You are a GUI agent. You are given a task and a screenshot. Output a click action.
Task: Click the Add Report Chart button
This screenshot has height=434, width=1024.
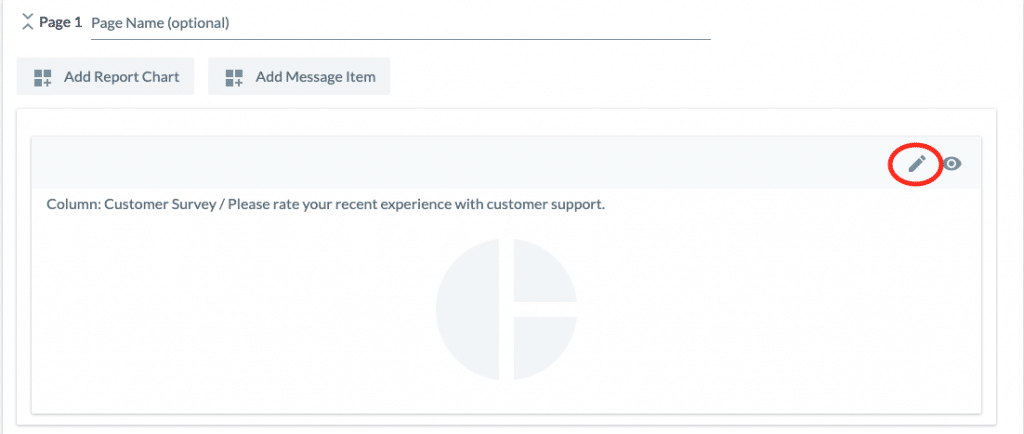105,77
